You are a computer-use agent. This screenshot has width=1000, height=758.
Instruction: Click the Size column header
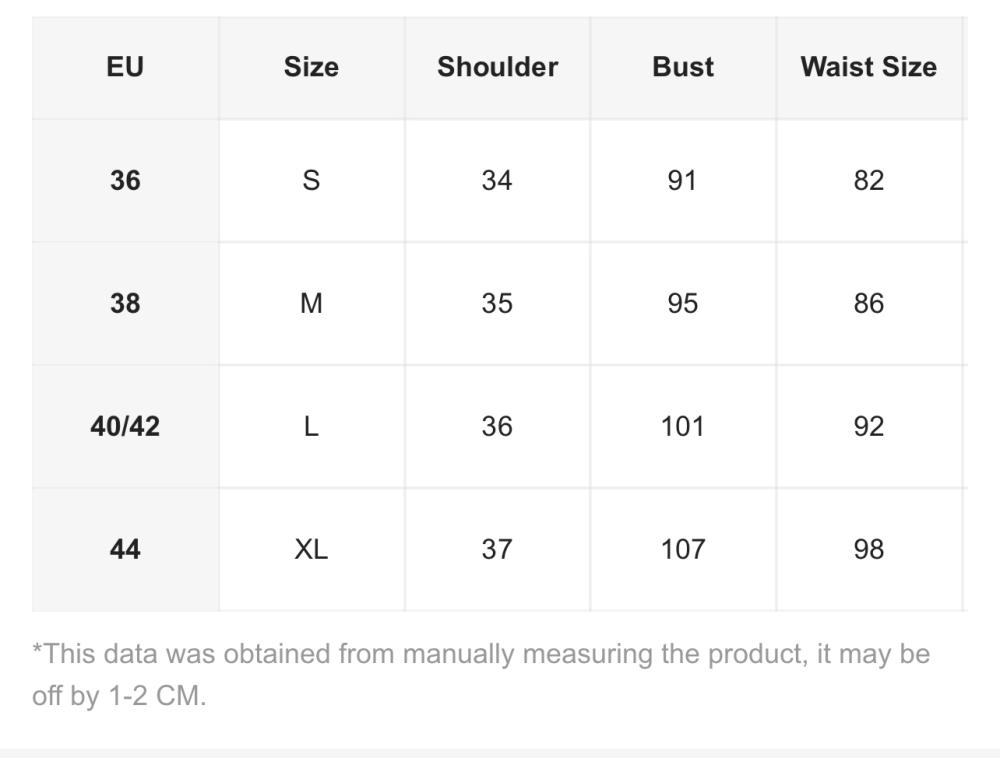(311, 67)
